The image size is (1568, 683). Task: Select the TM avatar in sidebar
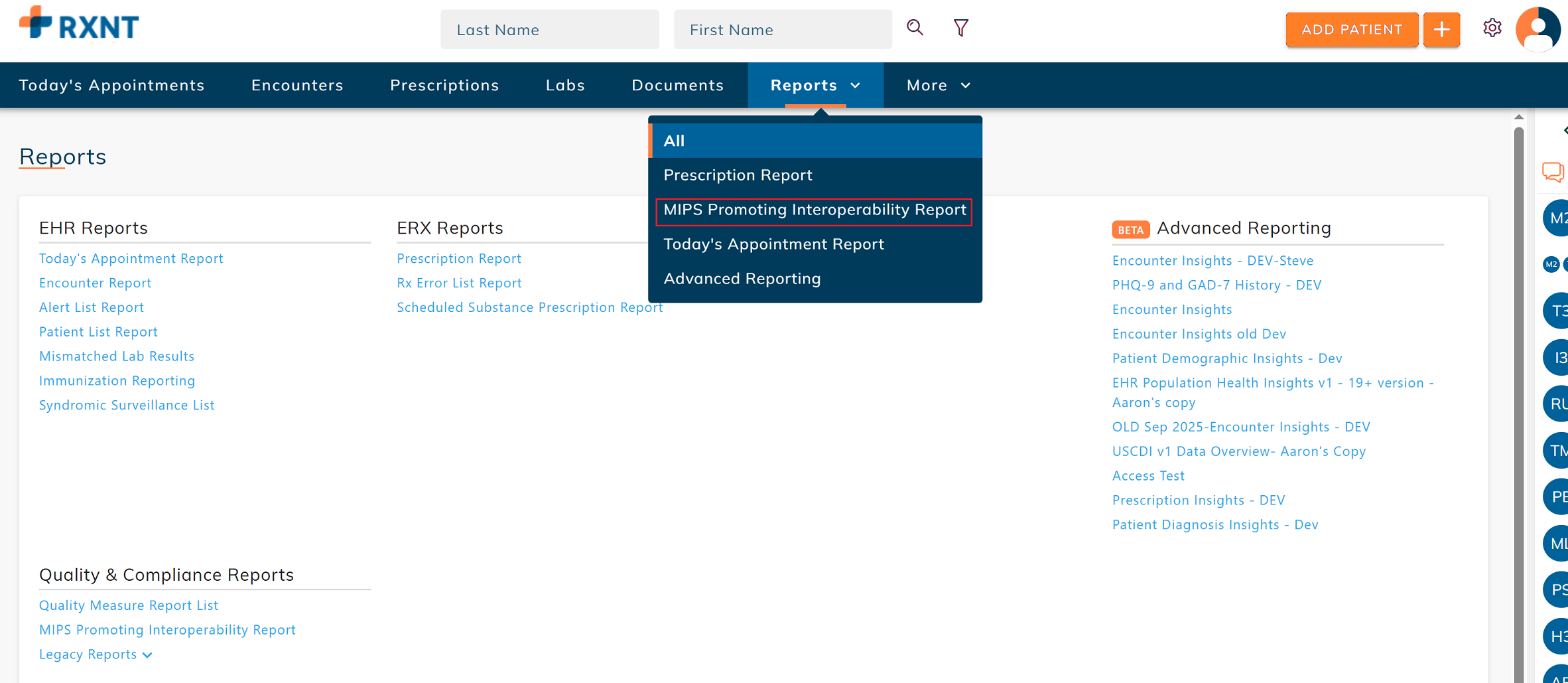1556,450
